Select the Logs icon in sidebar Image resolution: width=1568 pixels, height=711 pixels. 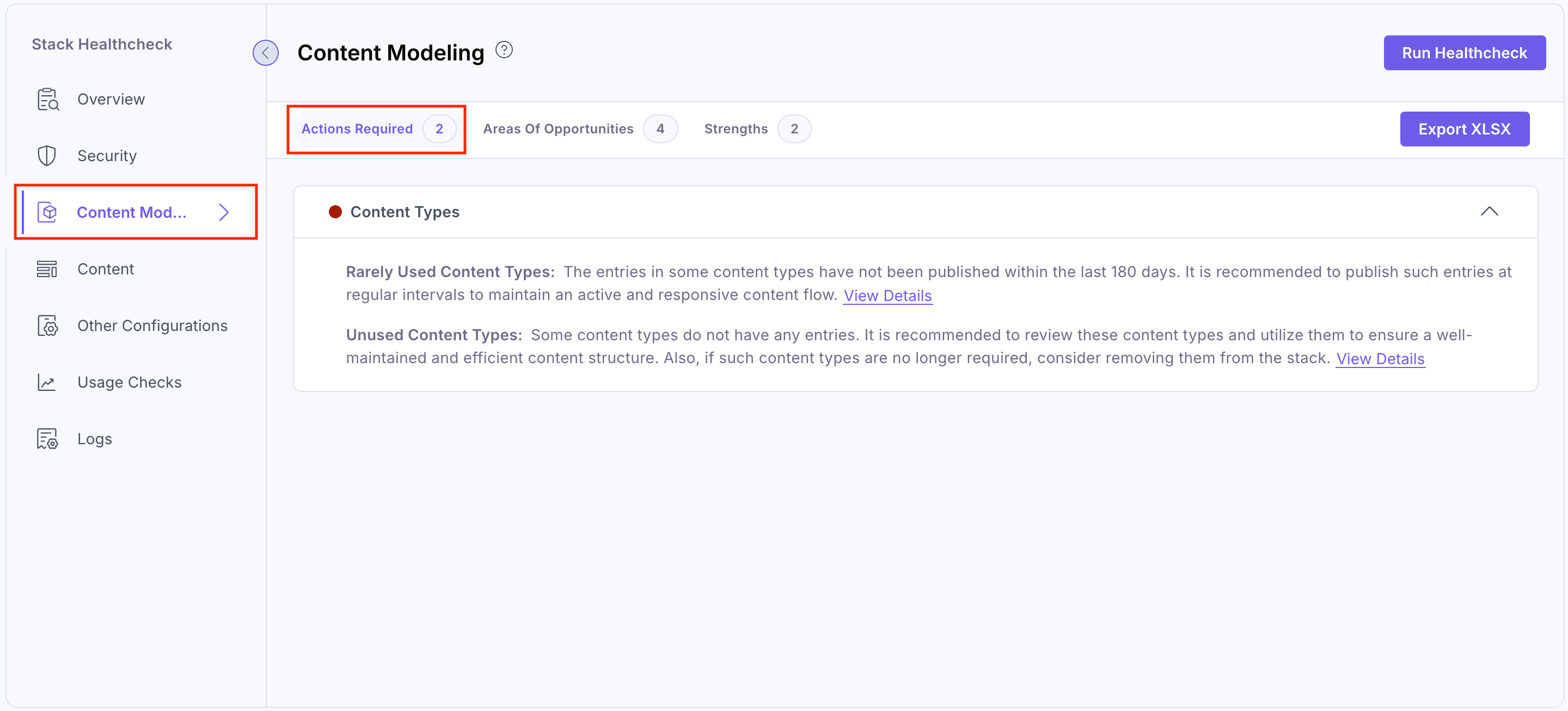[x=47, y=438]
